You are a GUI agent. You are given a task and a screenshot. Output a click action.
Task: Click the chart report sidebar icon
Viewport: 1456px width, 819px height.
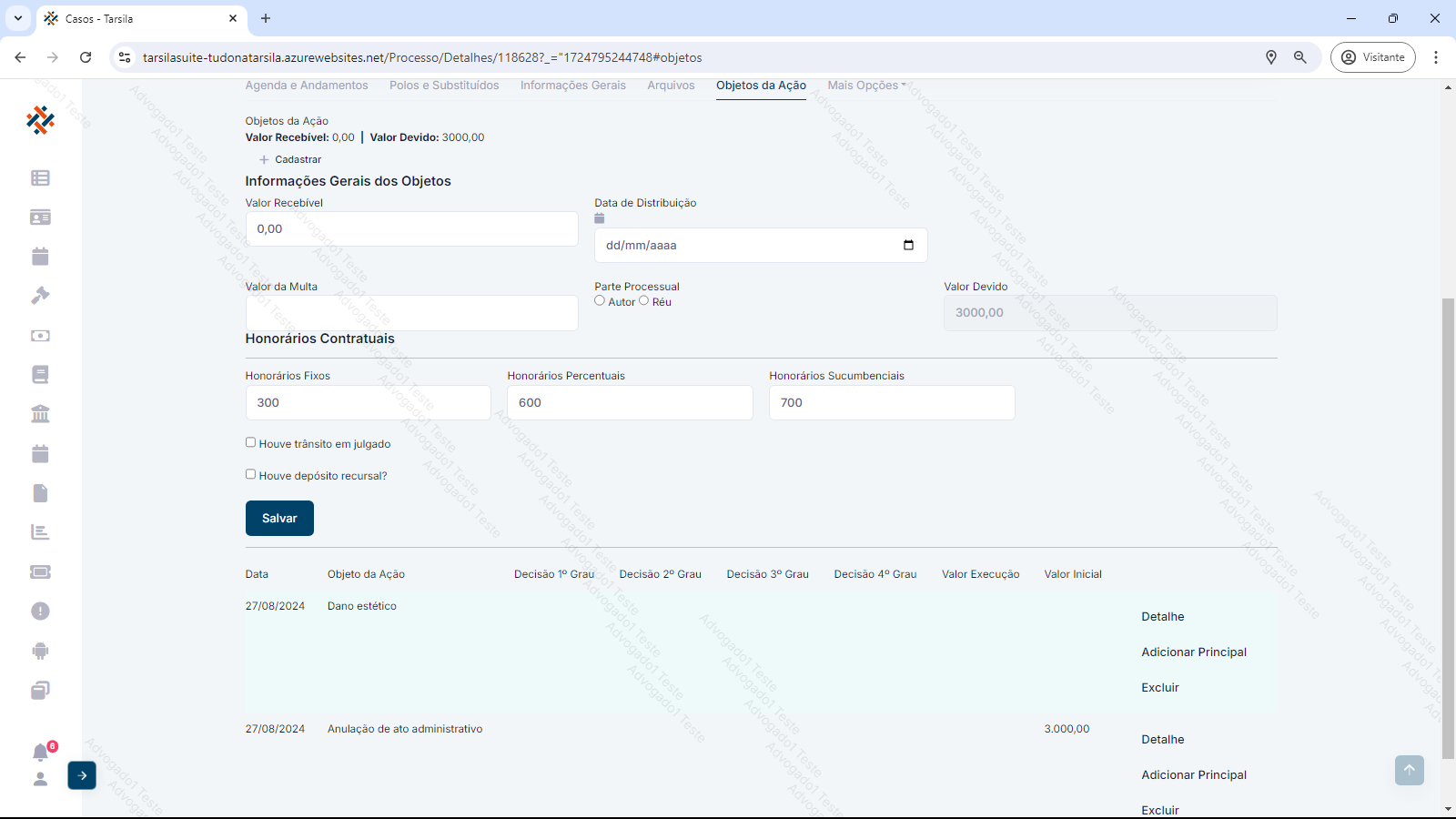tap(40, 532)
